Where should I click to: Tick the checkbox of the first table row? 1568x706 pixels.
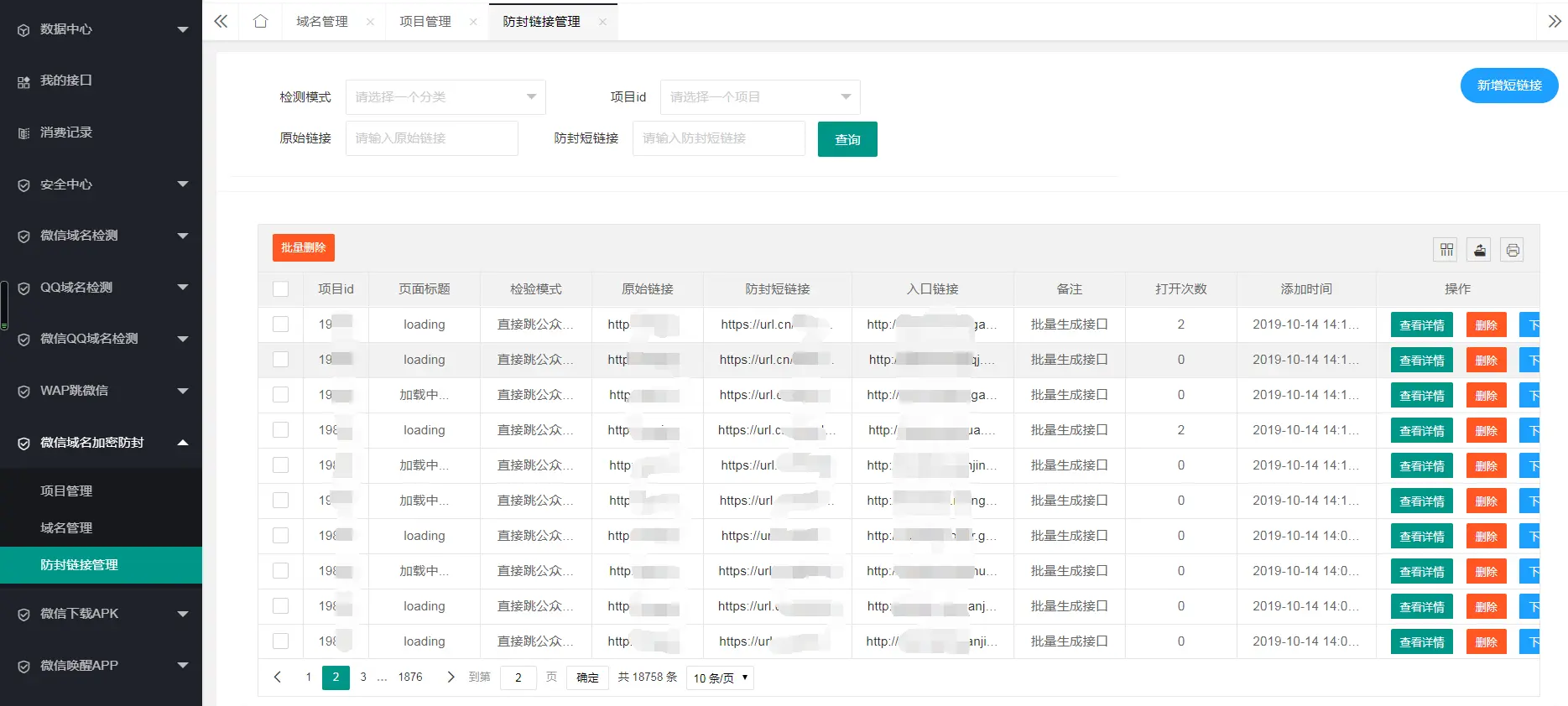280,324
